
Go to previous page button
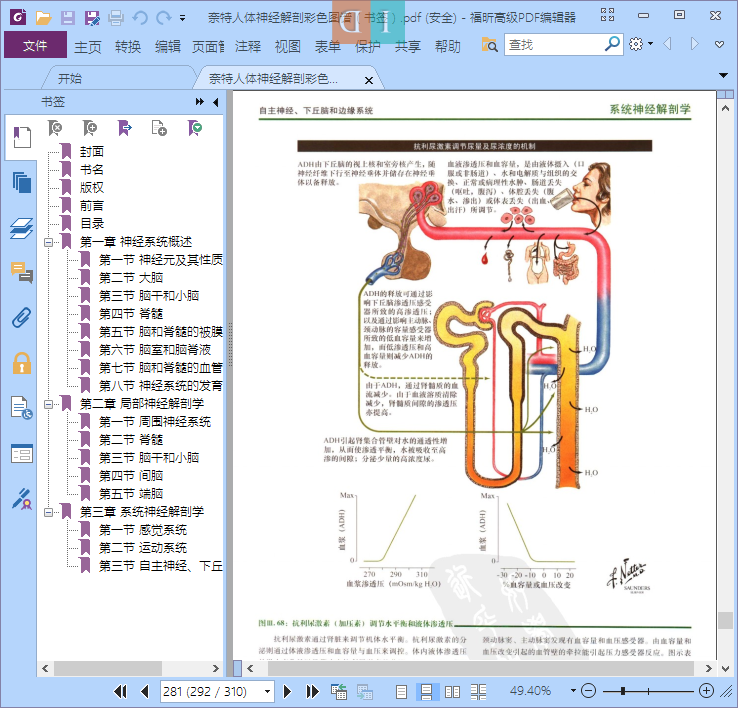pyautogui.click(x=144, y=691)
